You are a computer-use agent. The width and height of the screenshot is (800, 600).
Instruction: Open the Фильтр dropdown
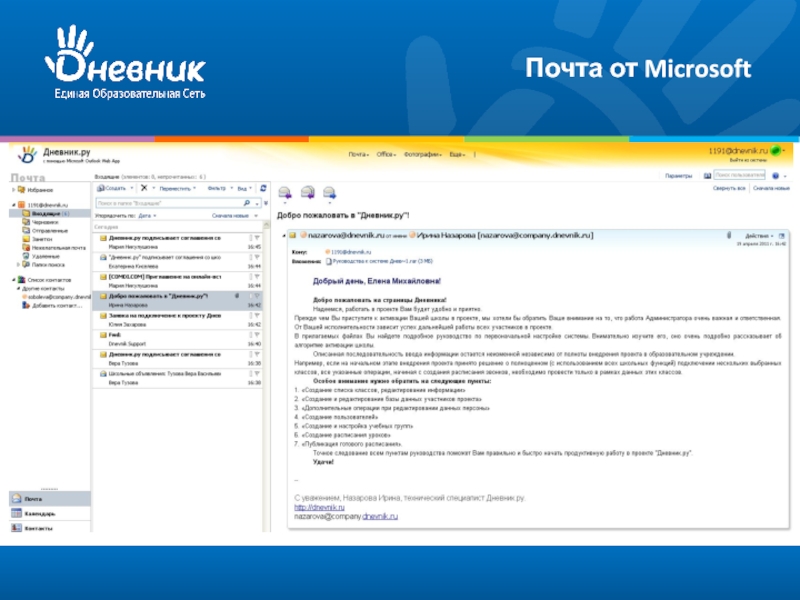pos(220,188)
